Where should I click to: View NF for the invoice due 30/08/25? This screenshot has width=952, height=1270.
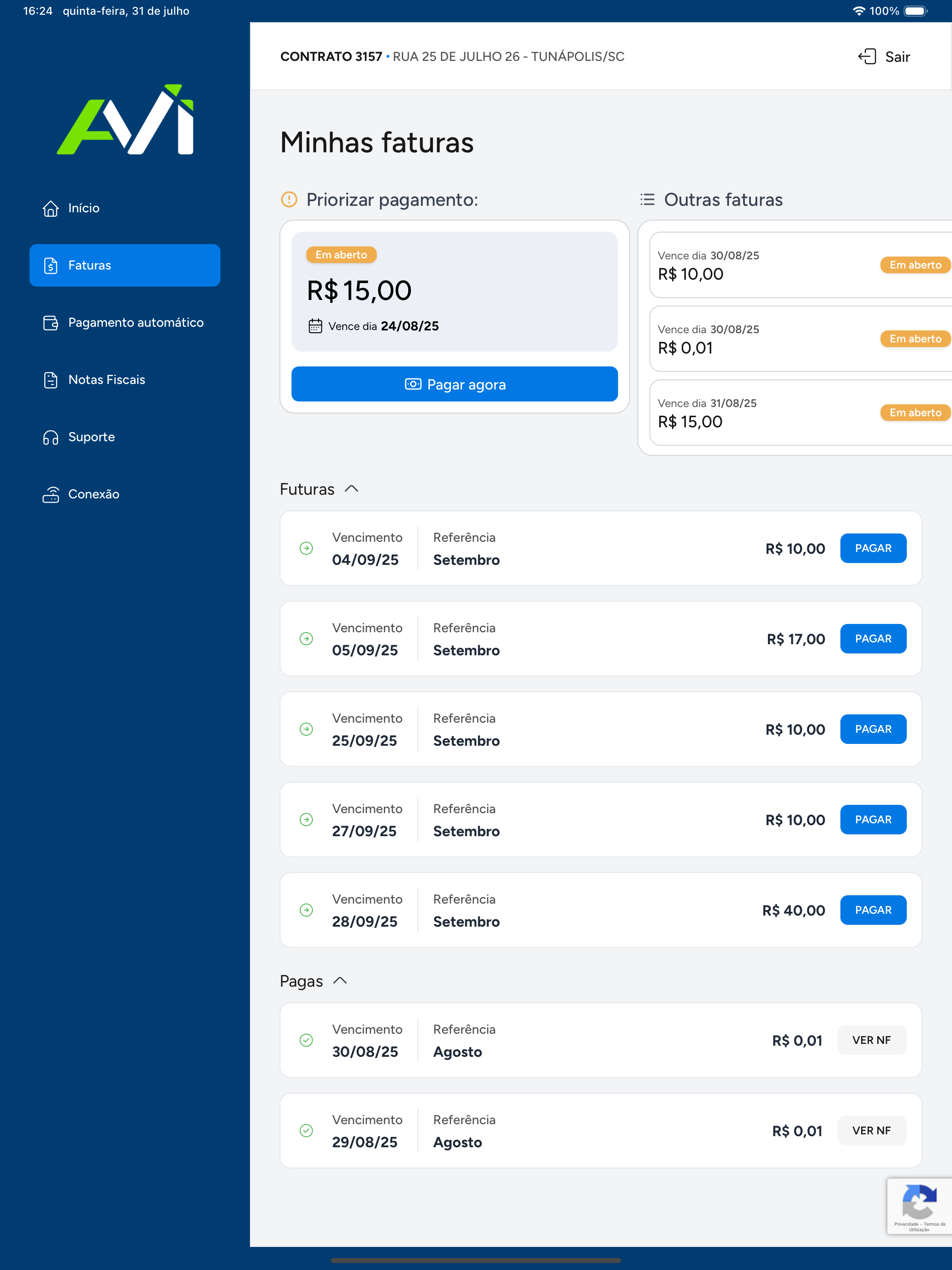tap(872, 1040)
